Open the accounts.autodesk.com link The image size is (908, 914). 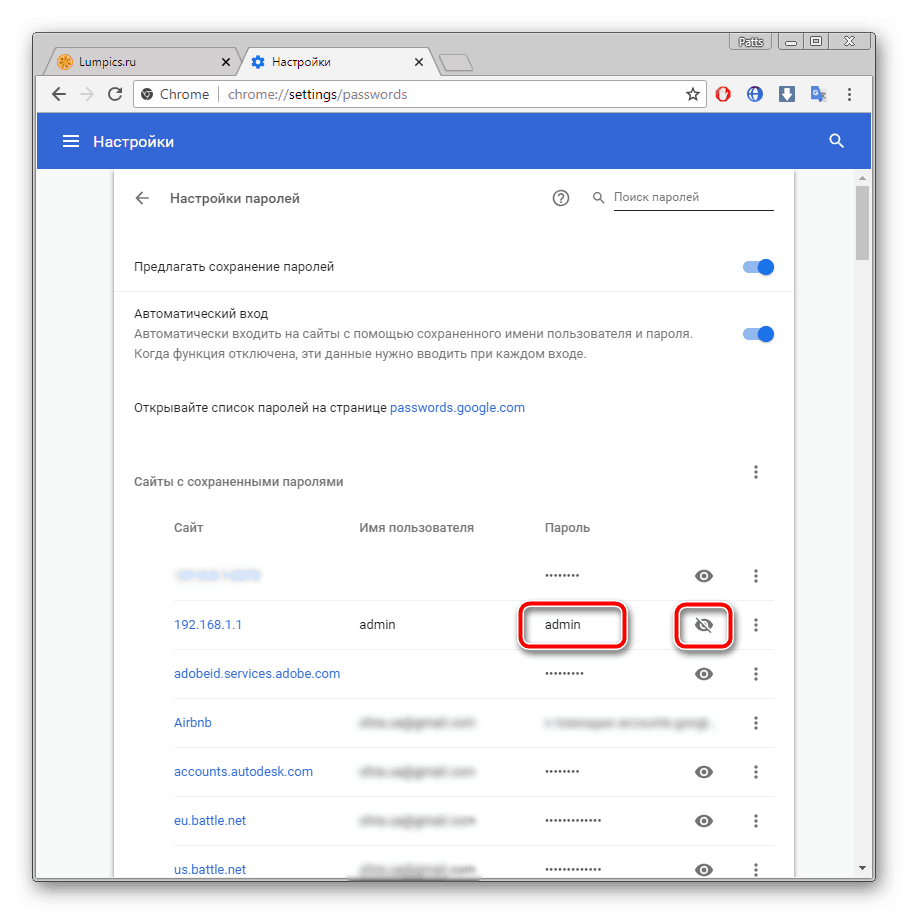(243, 772)
